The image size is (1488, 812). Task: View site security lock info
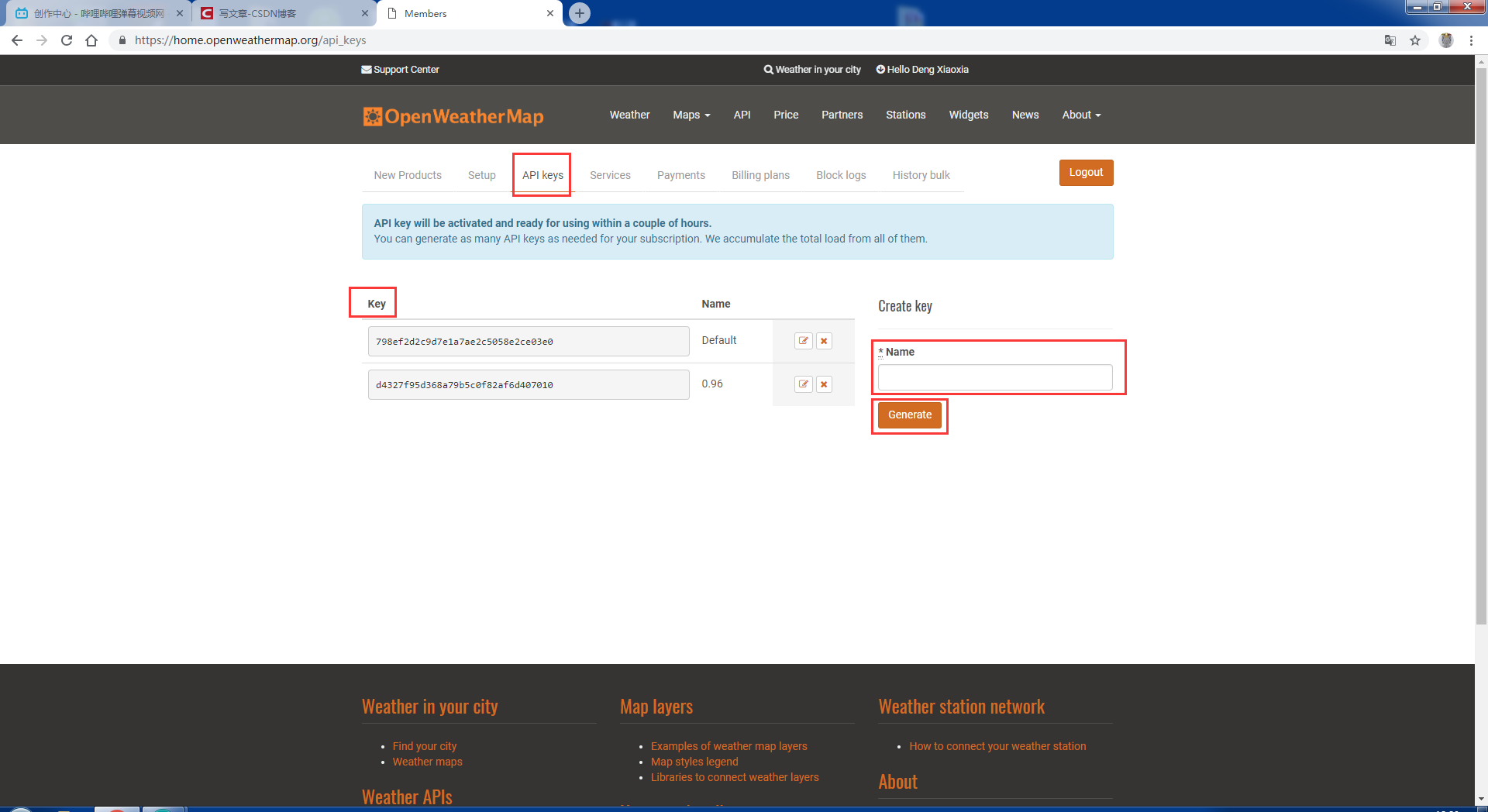coord(122,40)
